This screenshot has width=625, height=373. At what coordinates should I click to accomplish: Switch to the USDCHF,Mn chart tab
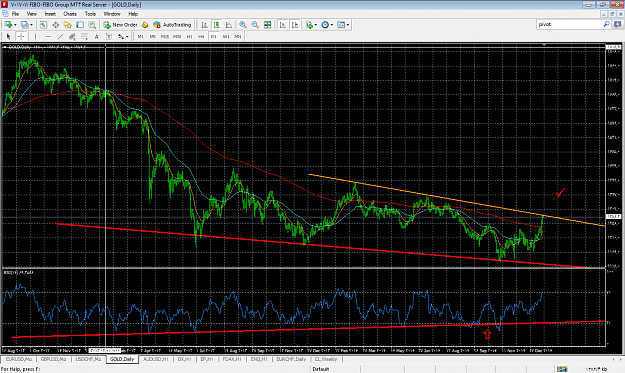88,359
